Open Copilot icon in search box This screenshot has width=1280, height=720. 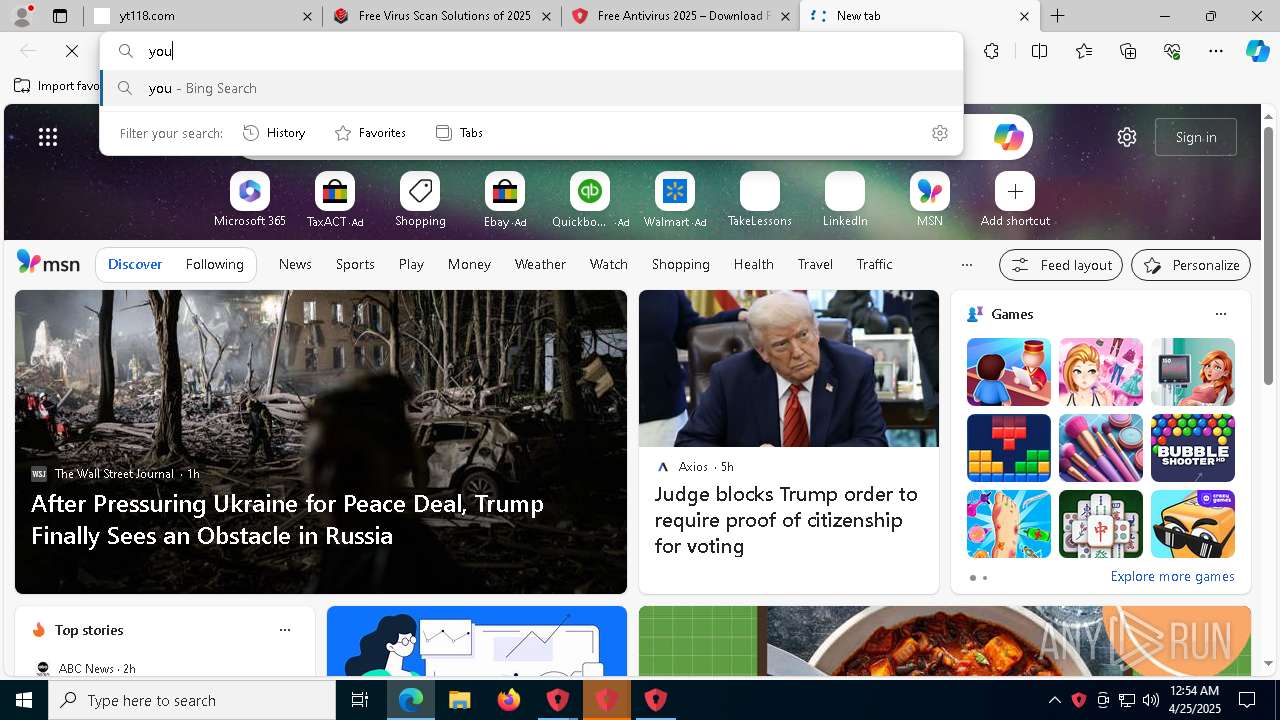[1008, 137]
